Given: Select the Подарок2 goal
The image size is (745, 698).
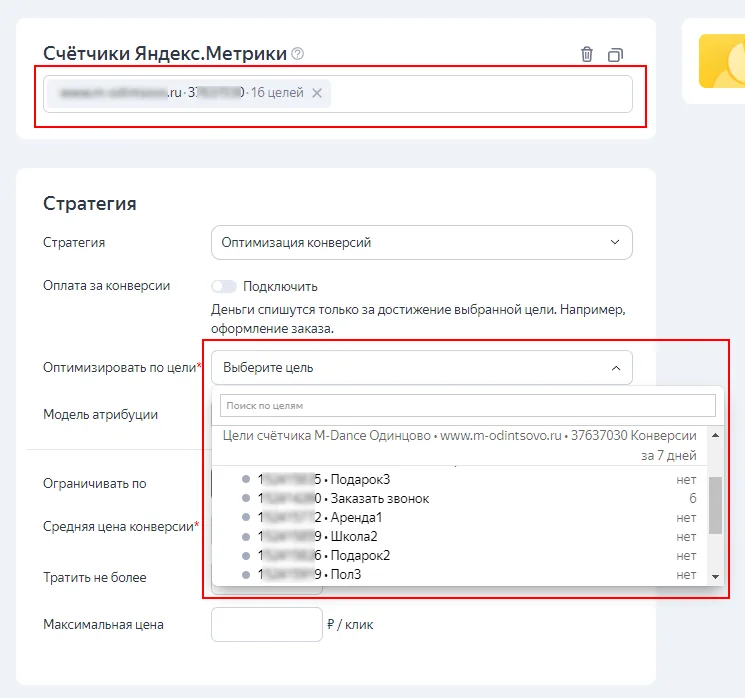Looking at the screenshot, I should coord(459,555).
